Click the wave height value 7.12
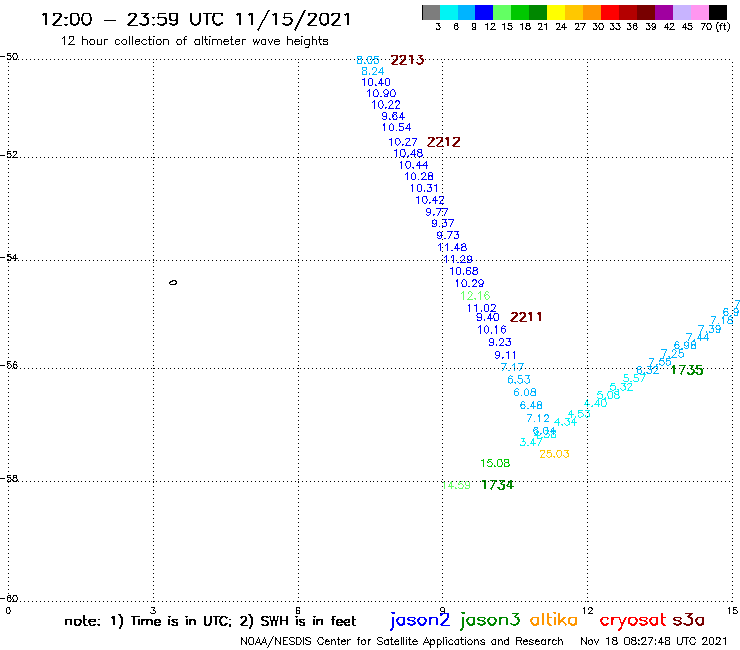The image size is (740, 650). [x=538, y=419]
